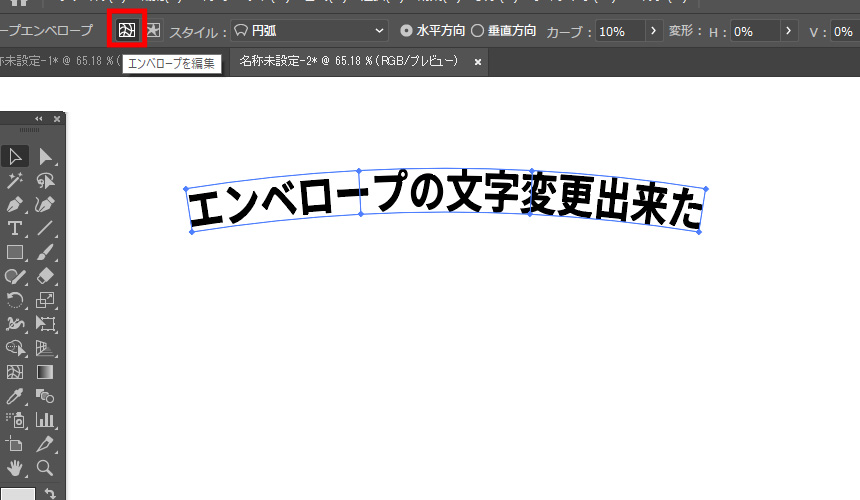860x500 pixels.
Task: Select the Rectangle tool
Action: 15,252
